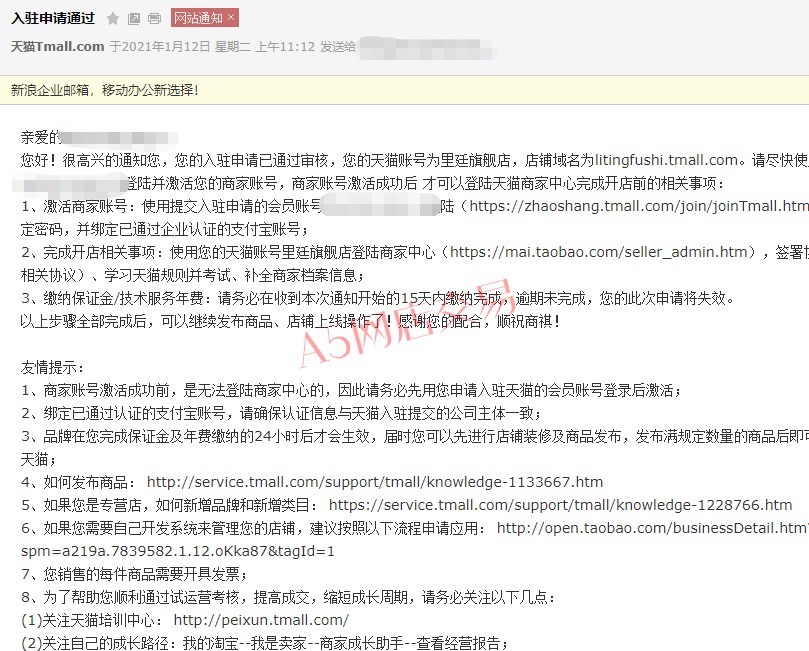Screen dimensions: 809x651
Task: Open the peixun.tmall.com training link
Action: pyautogui.click(x=261, y=620)
